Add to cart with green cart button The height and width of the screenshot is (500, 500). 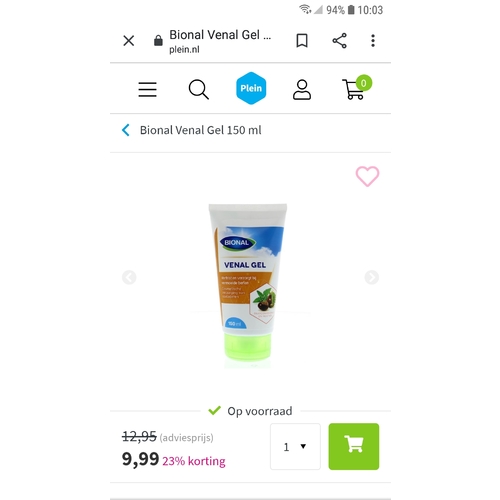pyautogui.click(x=354, y=447)
